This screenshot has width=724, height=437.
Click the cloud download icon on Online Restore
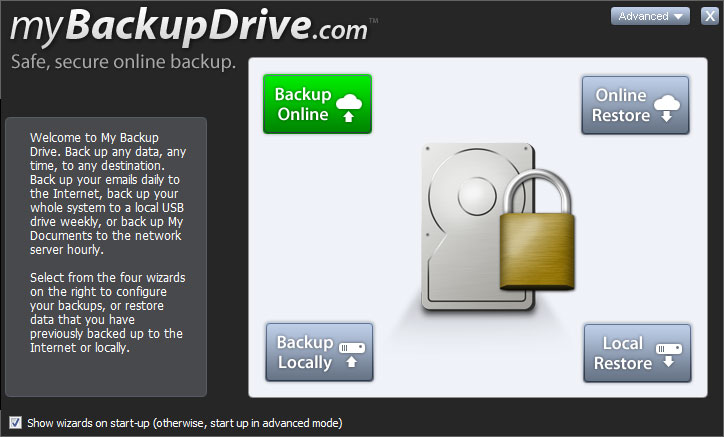tap(667, 109)
